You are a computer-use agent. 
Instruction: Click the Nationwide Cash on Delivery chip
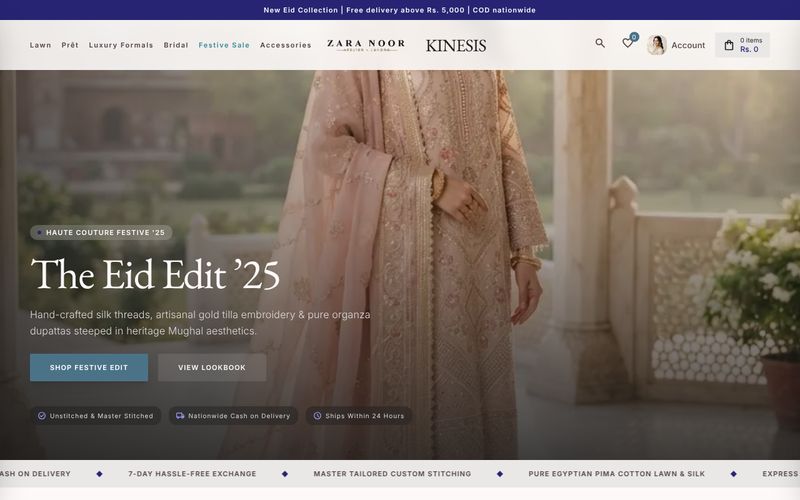pyautogui.click(x=233, y=416)
